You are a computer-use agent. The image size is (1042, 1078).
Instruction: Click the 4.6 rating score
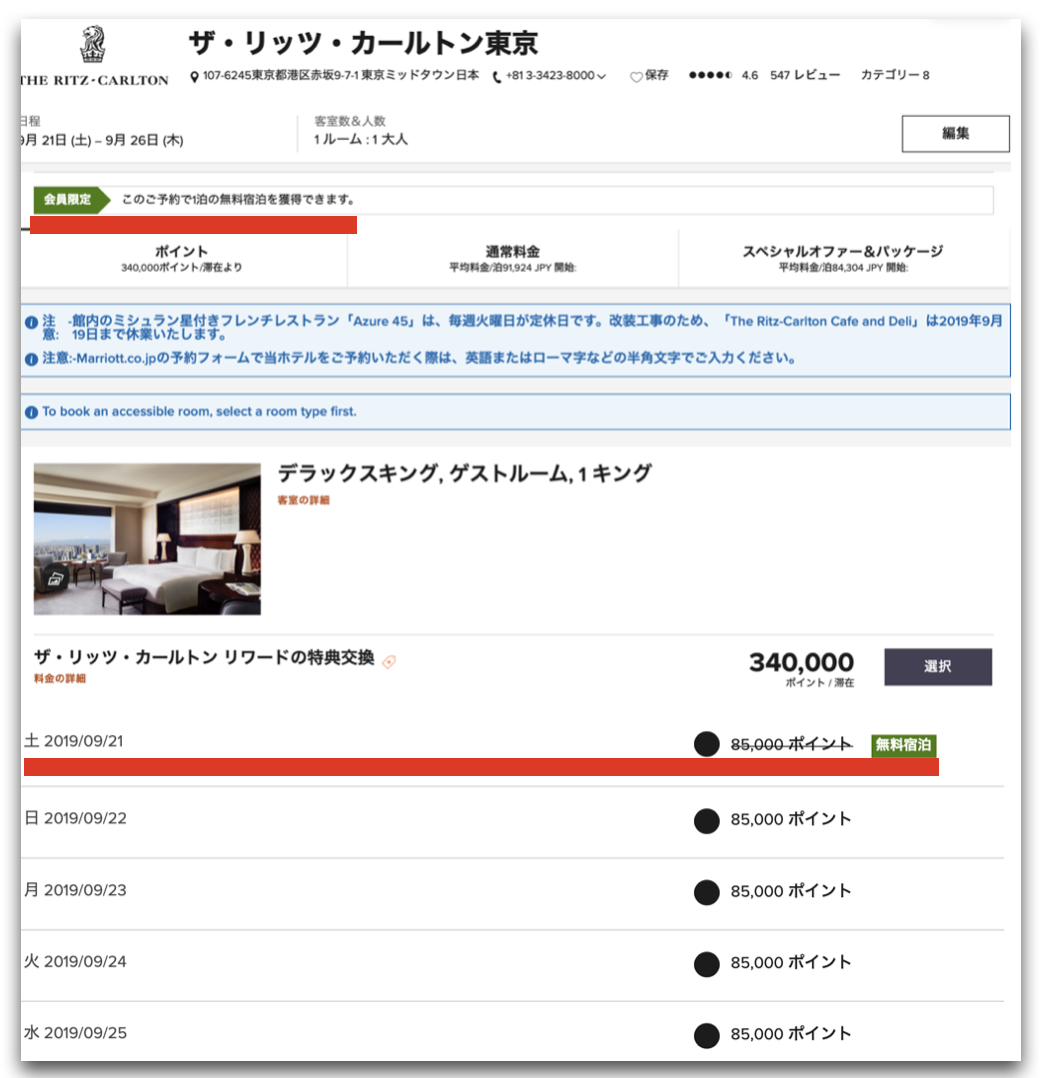[750, 75]
